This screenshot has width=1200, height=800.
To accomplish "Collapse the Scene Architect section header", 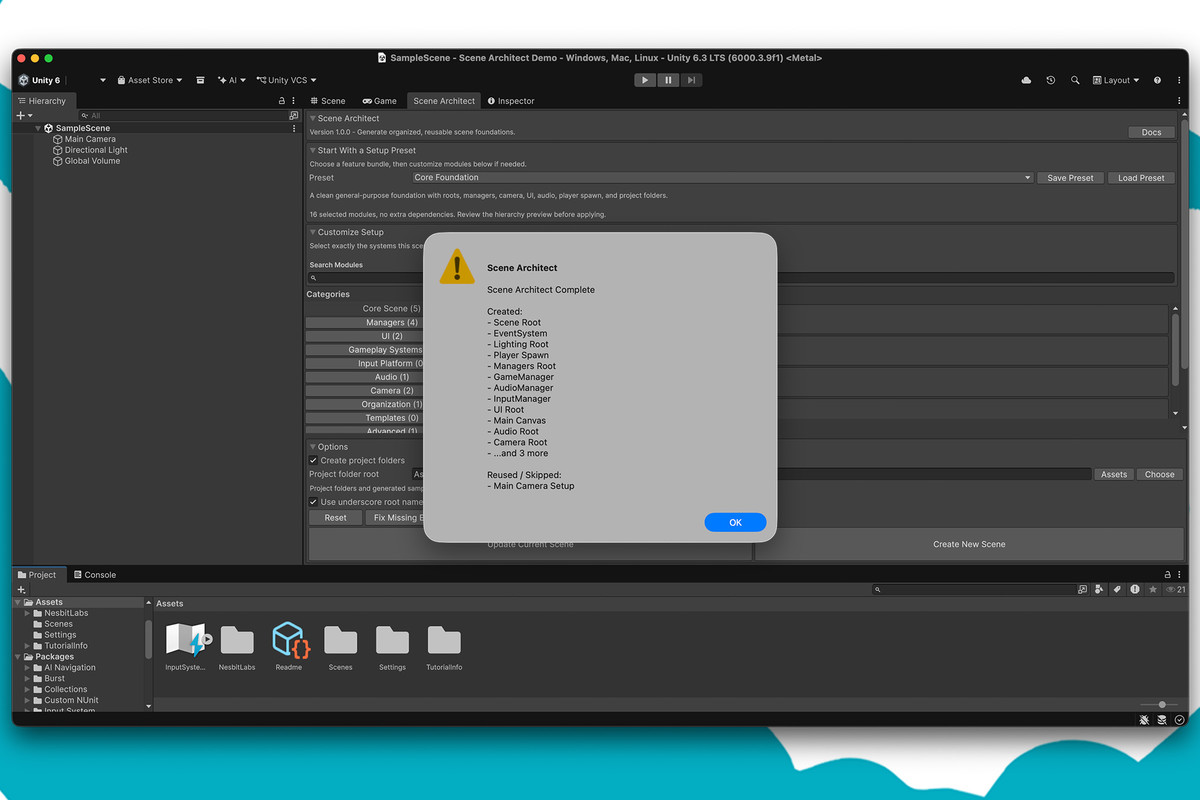I will click(x=312, y=118).
